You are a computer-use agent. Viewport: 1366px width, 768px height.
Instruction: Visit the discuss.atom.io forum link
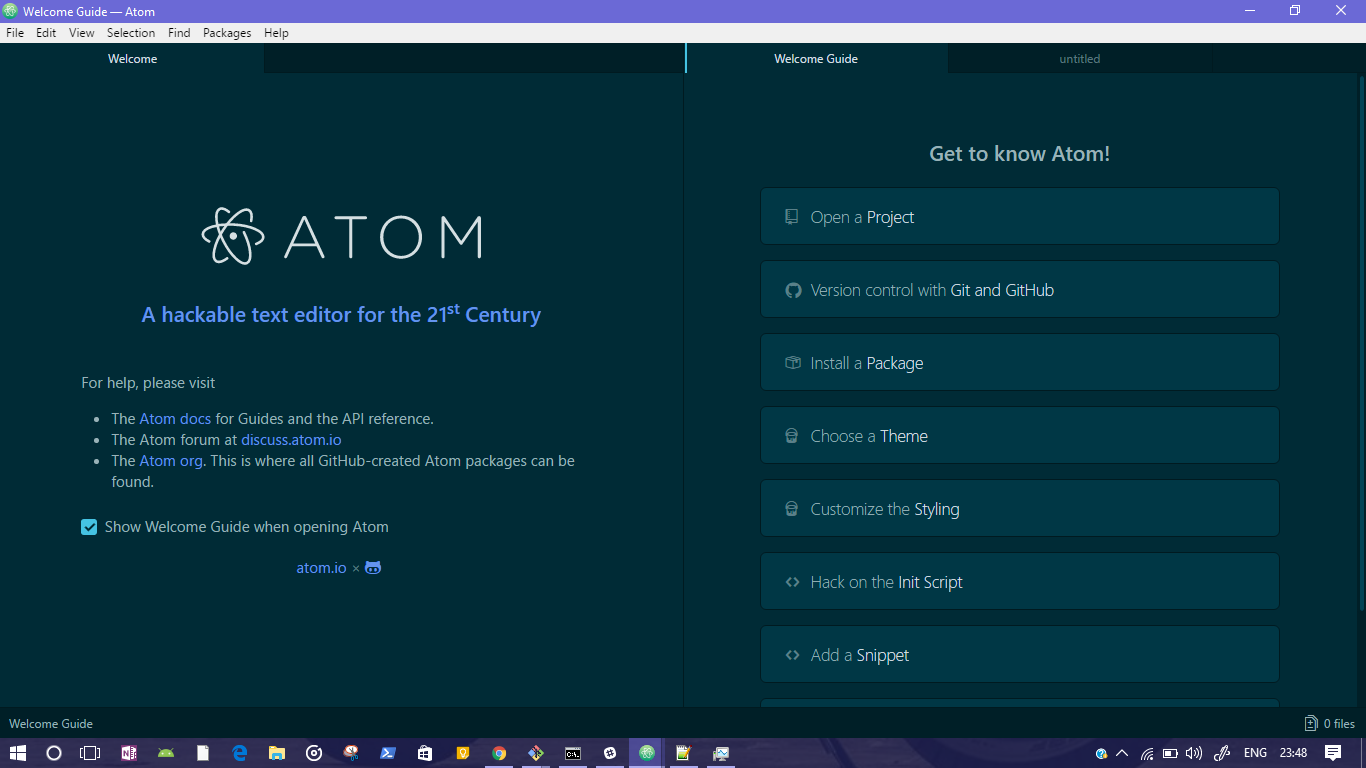[291, 440]
